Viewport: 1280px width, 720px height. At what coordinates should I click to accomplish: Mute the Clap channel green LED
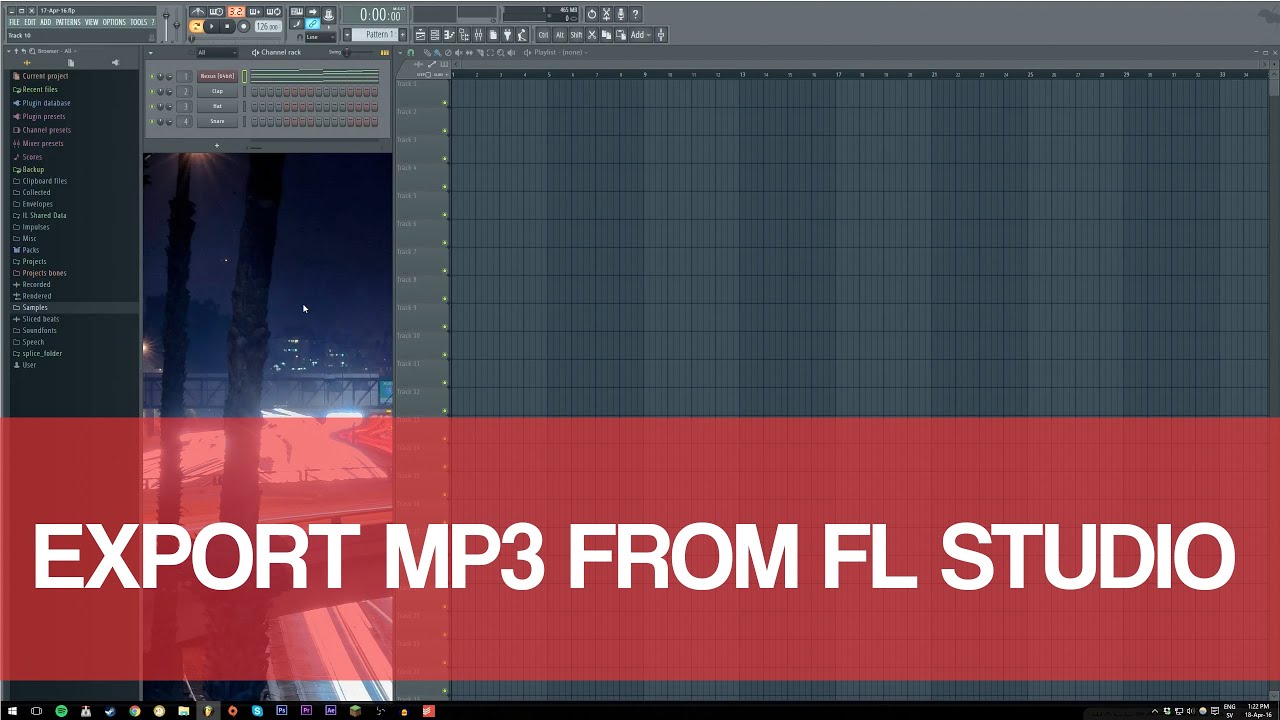tap(152, 91)
